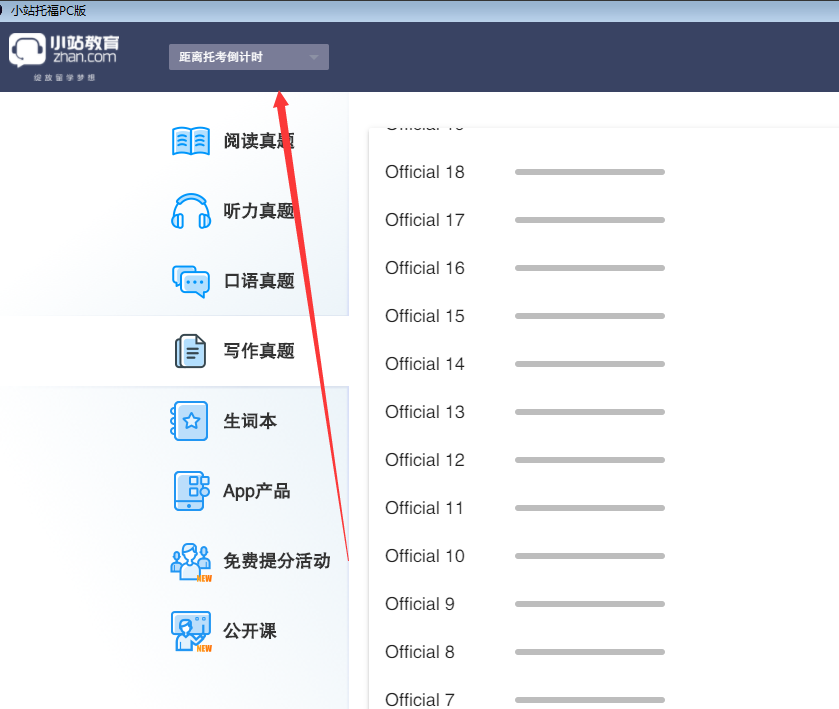
Task: Select Official 13 test
Action: 425,412
